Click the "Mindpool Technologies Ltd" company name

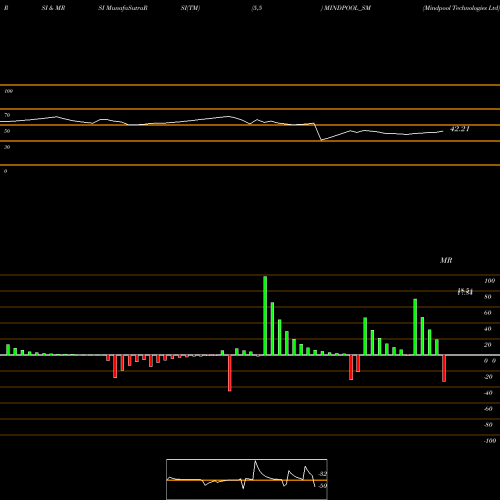(x=461, y=8)
